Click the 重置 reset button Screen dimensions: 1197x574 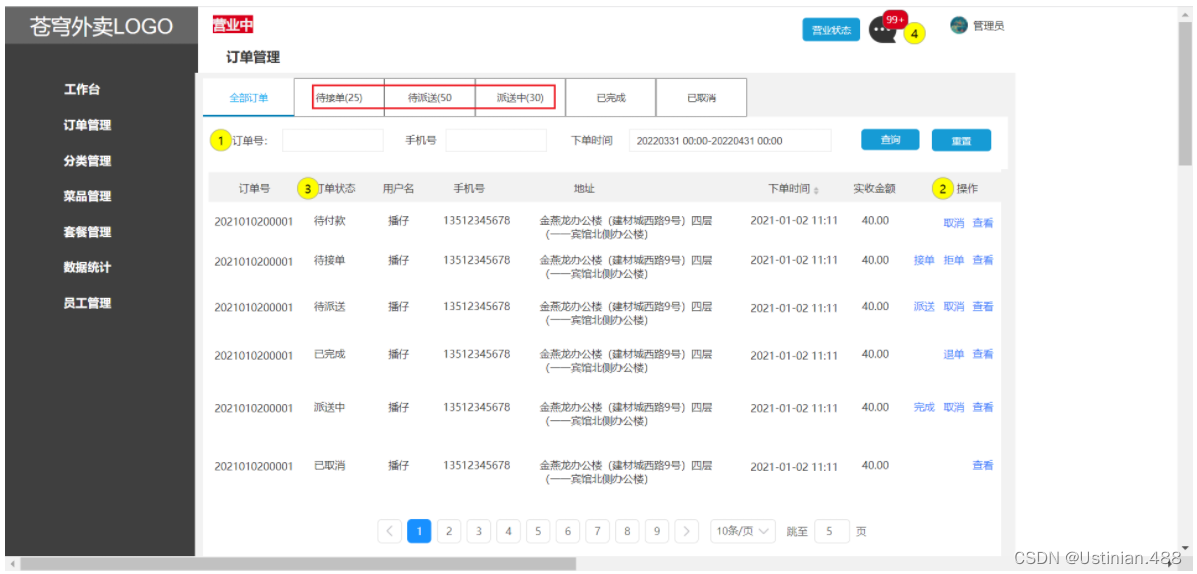[961, 140]
